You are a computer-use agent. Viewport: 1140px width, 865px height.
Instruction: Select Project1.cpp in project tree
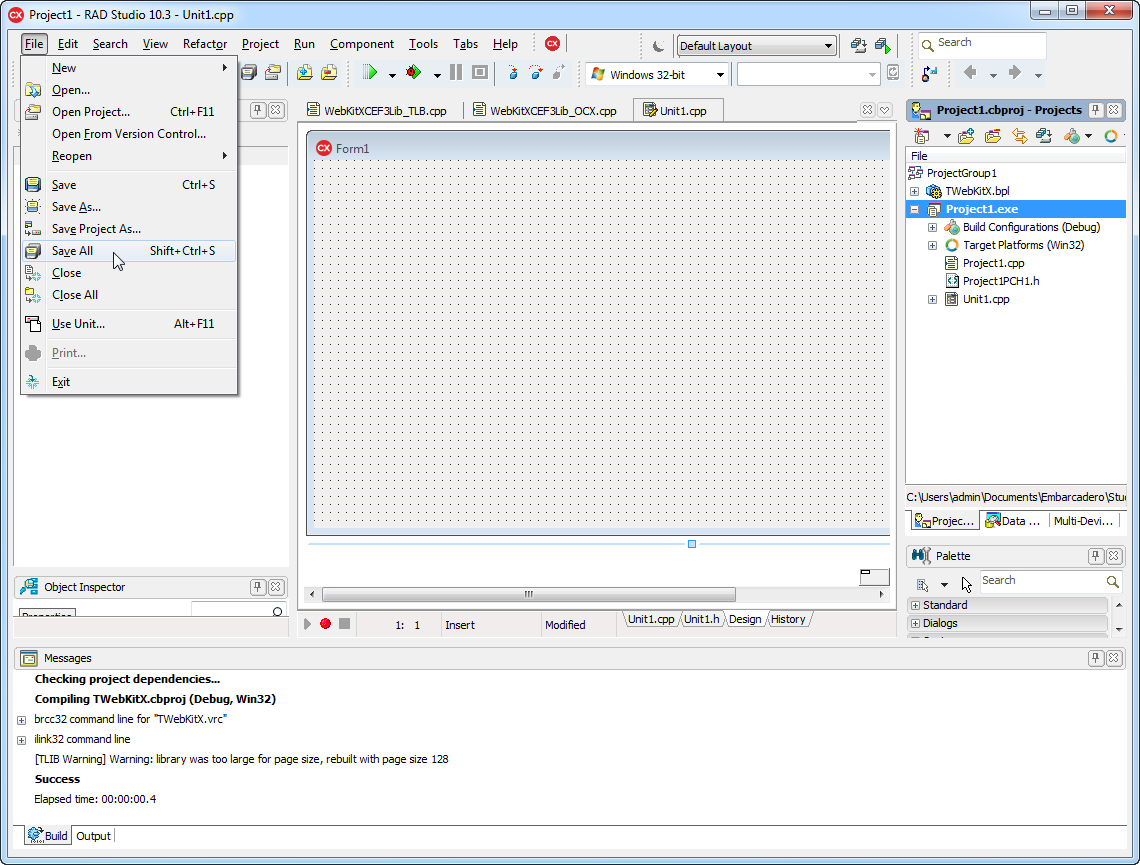coord(993,263)
